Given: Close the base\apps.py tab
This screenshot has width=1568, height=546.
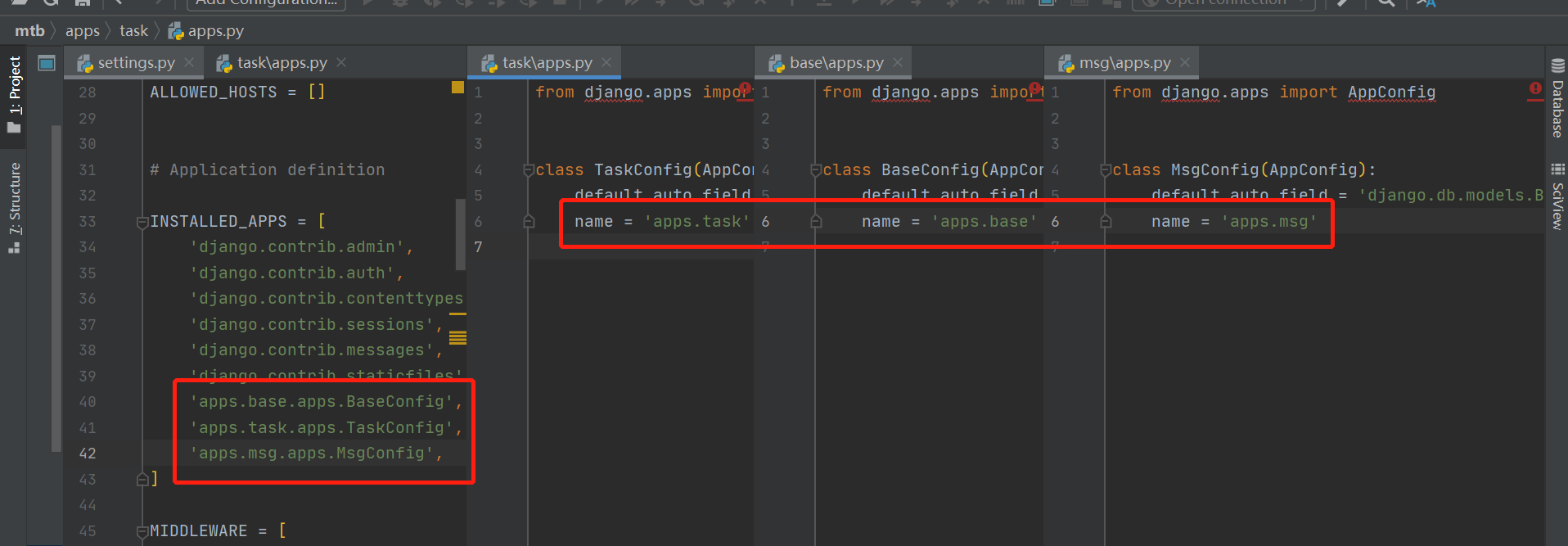Looking at the screenshot, I should pyautogui.click(x=898, y=62).
